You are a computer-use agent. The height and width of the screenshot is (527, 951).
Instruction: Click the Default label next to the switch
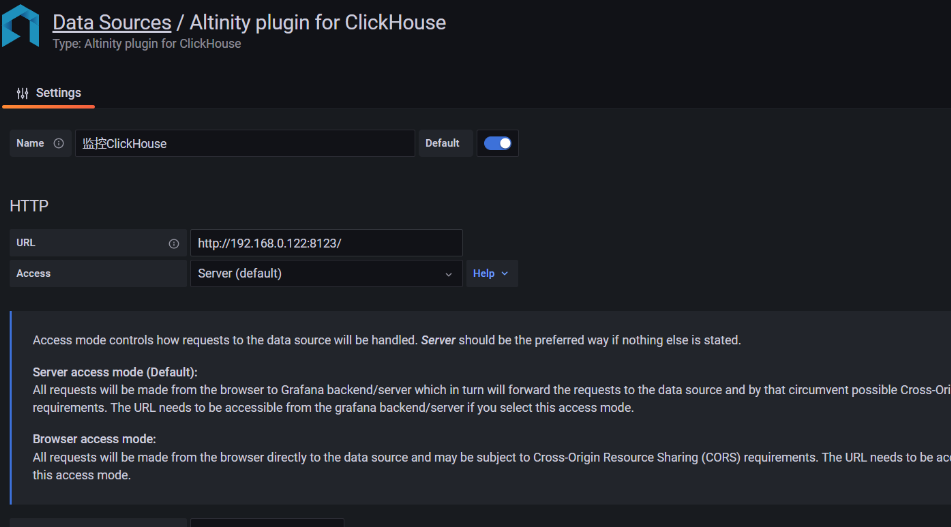click(442, 144)
